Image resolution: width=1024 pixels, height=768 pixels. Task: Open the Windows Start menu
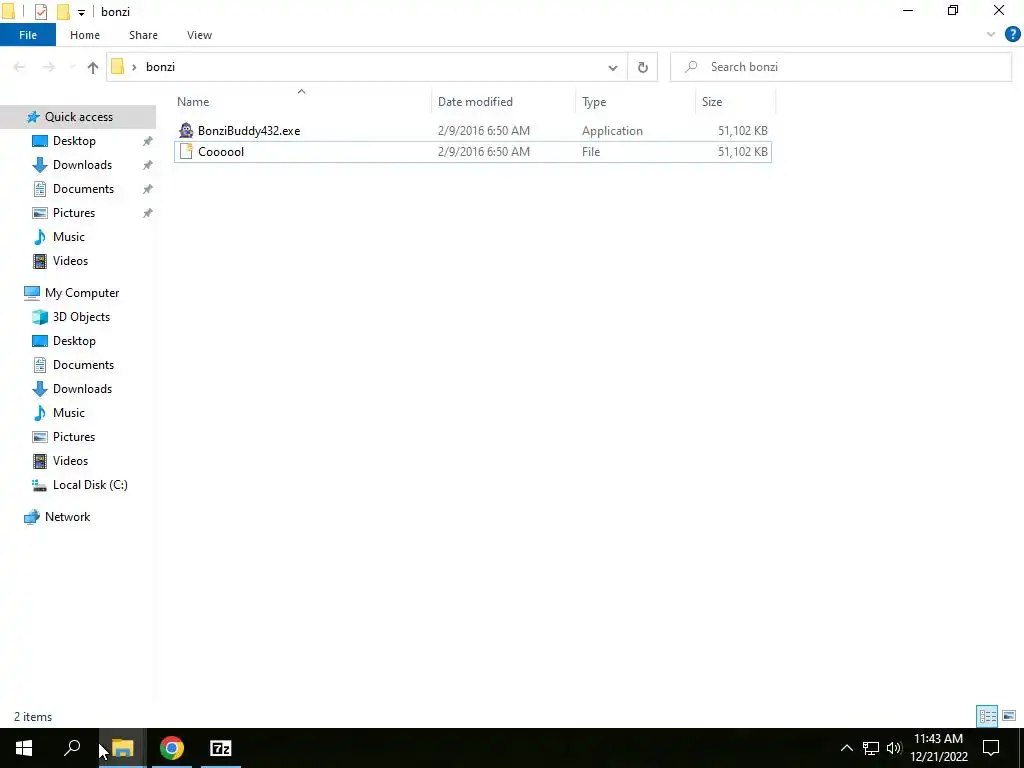[x=24, y=748]
